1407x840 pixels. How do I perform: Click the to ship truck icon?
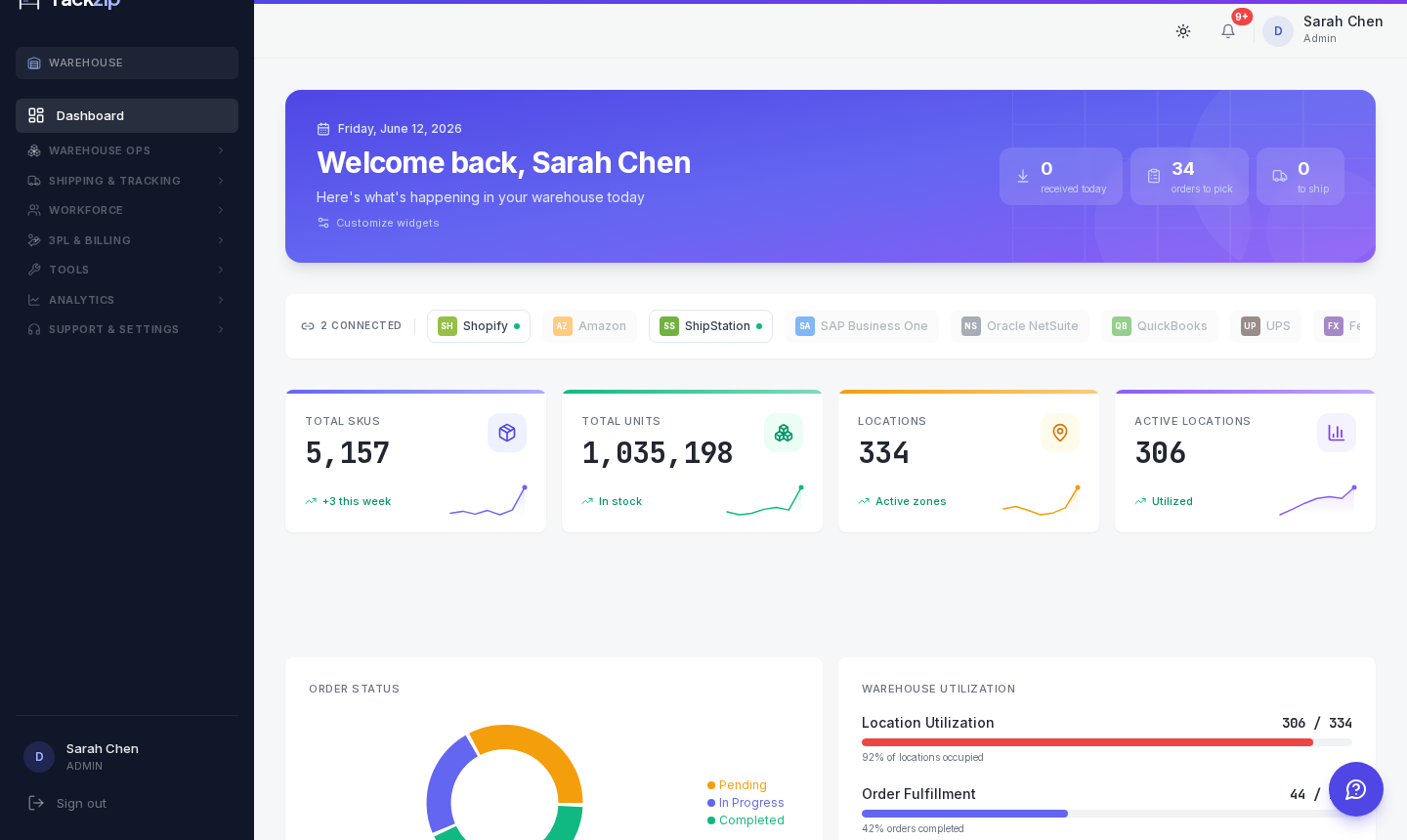pyautogui.click(x=1280, y=176)
